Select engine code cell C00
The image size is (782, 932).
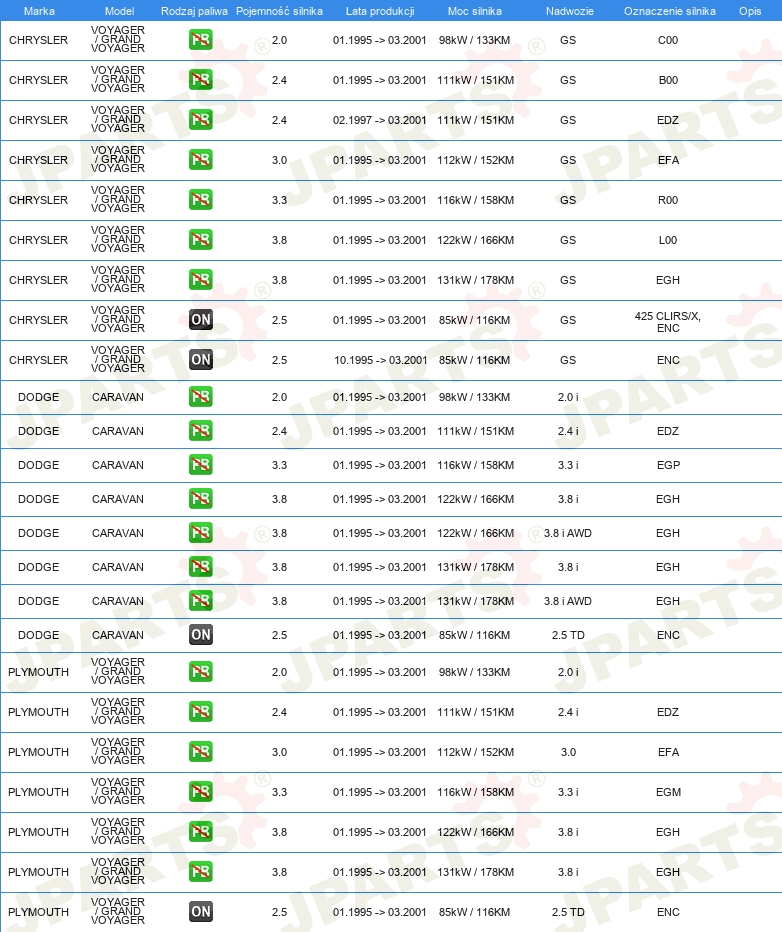click(x=668, y=40)
